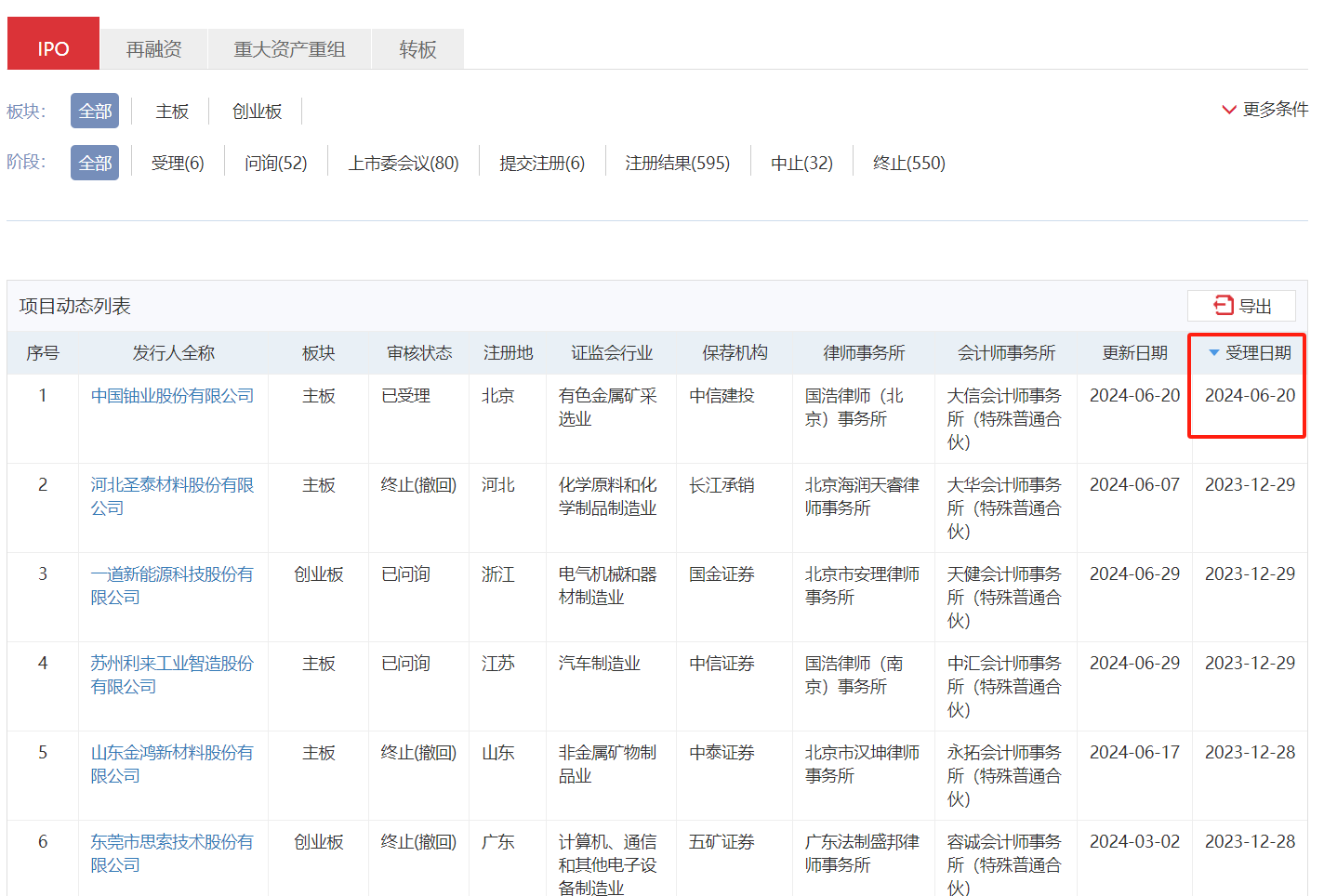Select 全部 in the 阶段 row

tap(95, 164)
